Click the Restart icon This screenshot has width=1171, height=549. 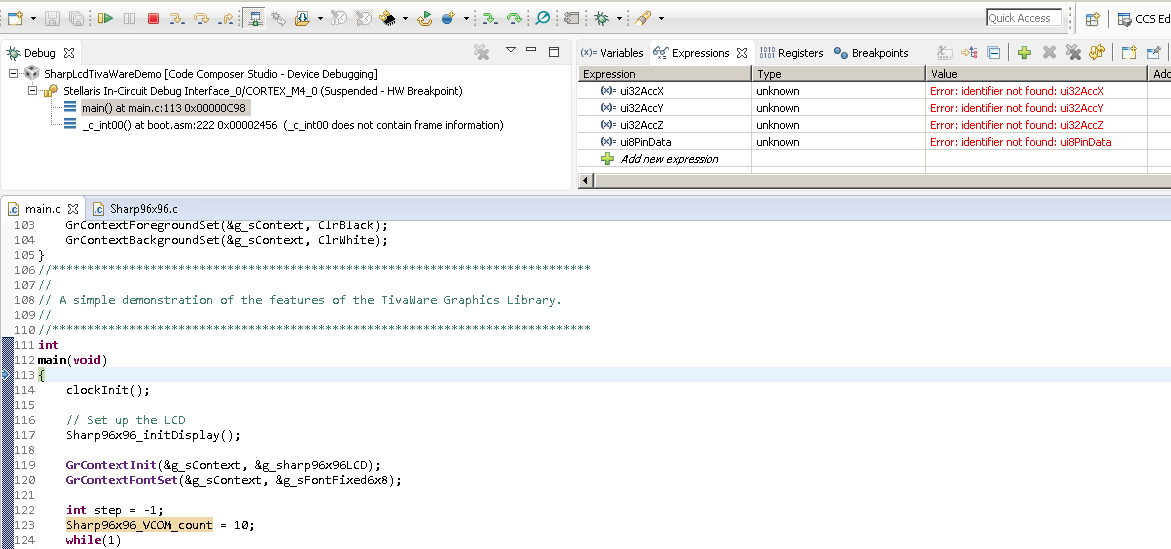(425, 18)
